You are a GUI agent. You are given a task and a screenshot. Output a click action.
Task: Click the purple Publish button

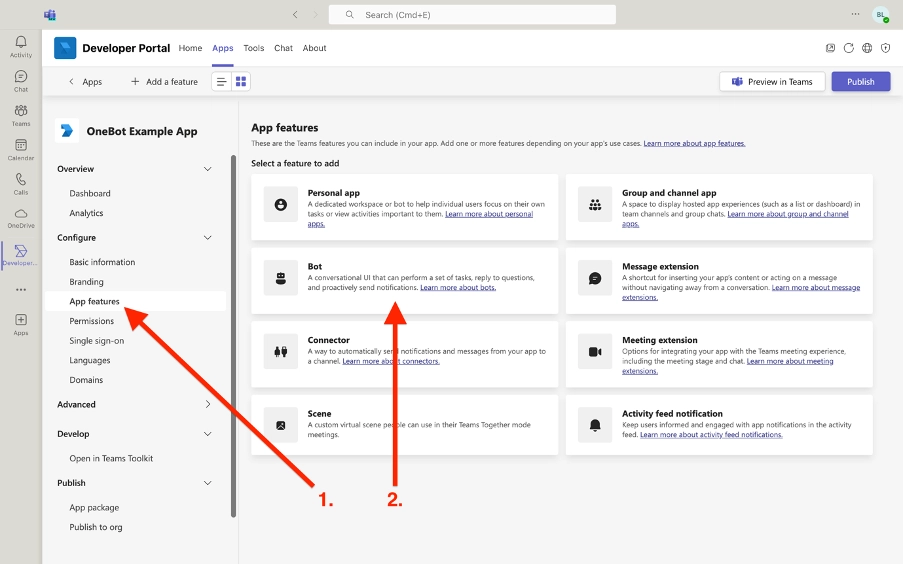pyautogui.click(x=861, y=81)
